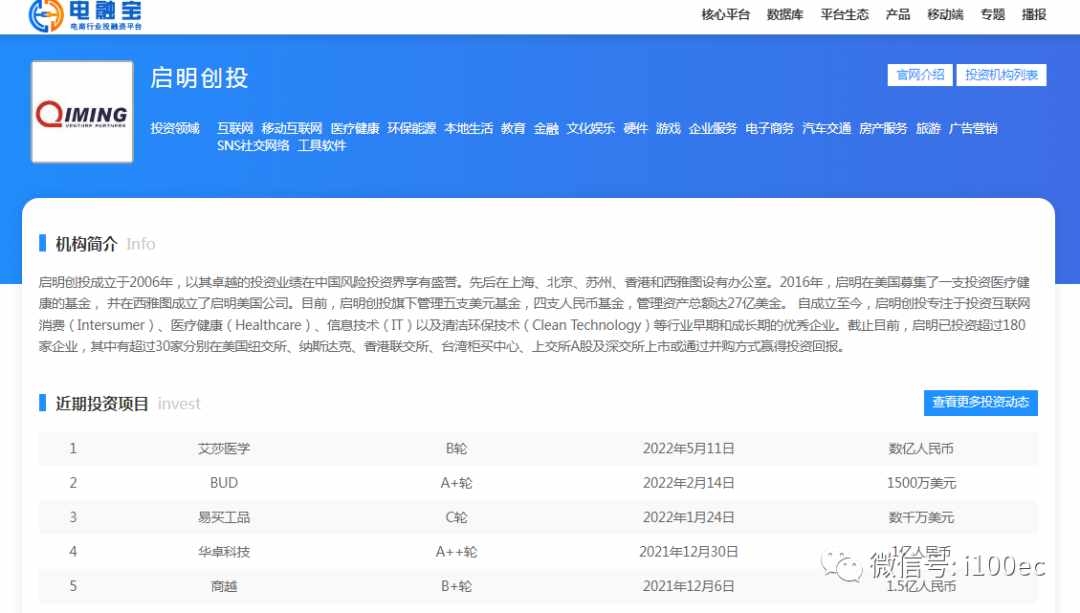
Task: Open the 投资机构列表 button
Action: [x=1001, y=75]
